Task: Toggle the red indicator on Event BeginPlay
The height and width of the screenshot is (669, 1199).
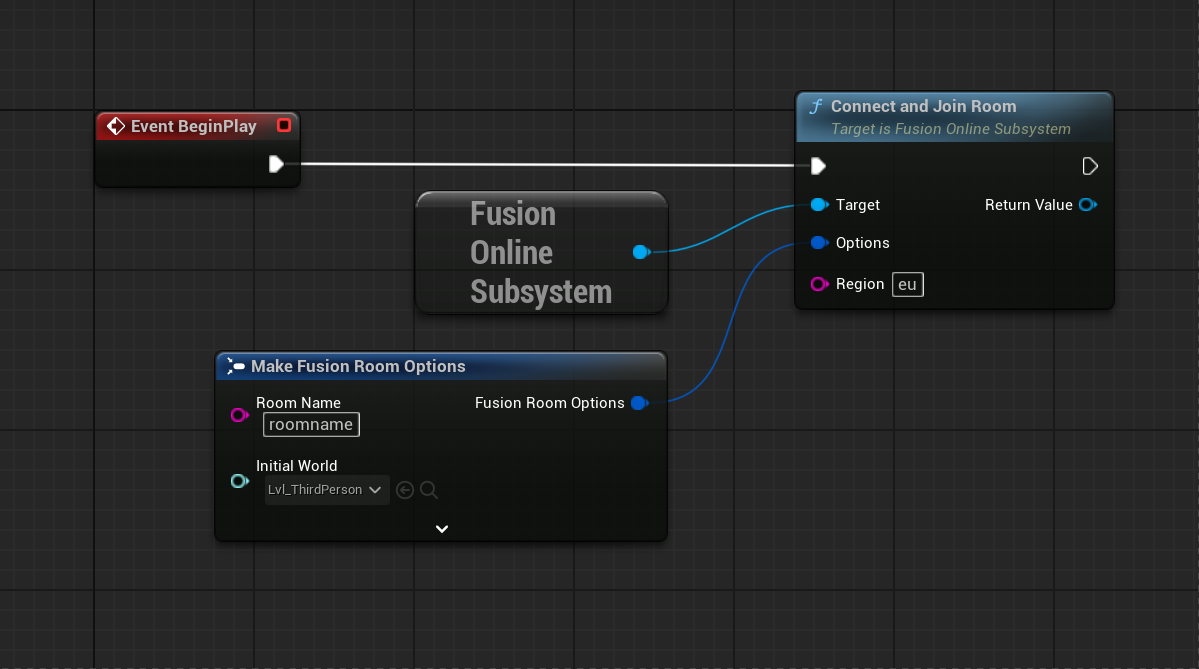Action: [283, 125]
